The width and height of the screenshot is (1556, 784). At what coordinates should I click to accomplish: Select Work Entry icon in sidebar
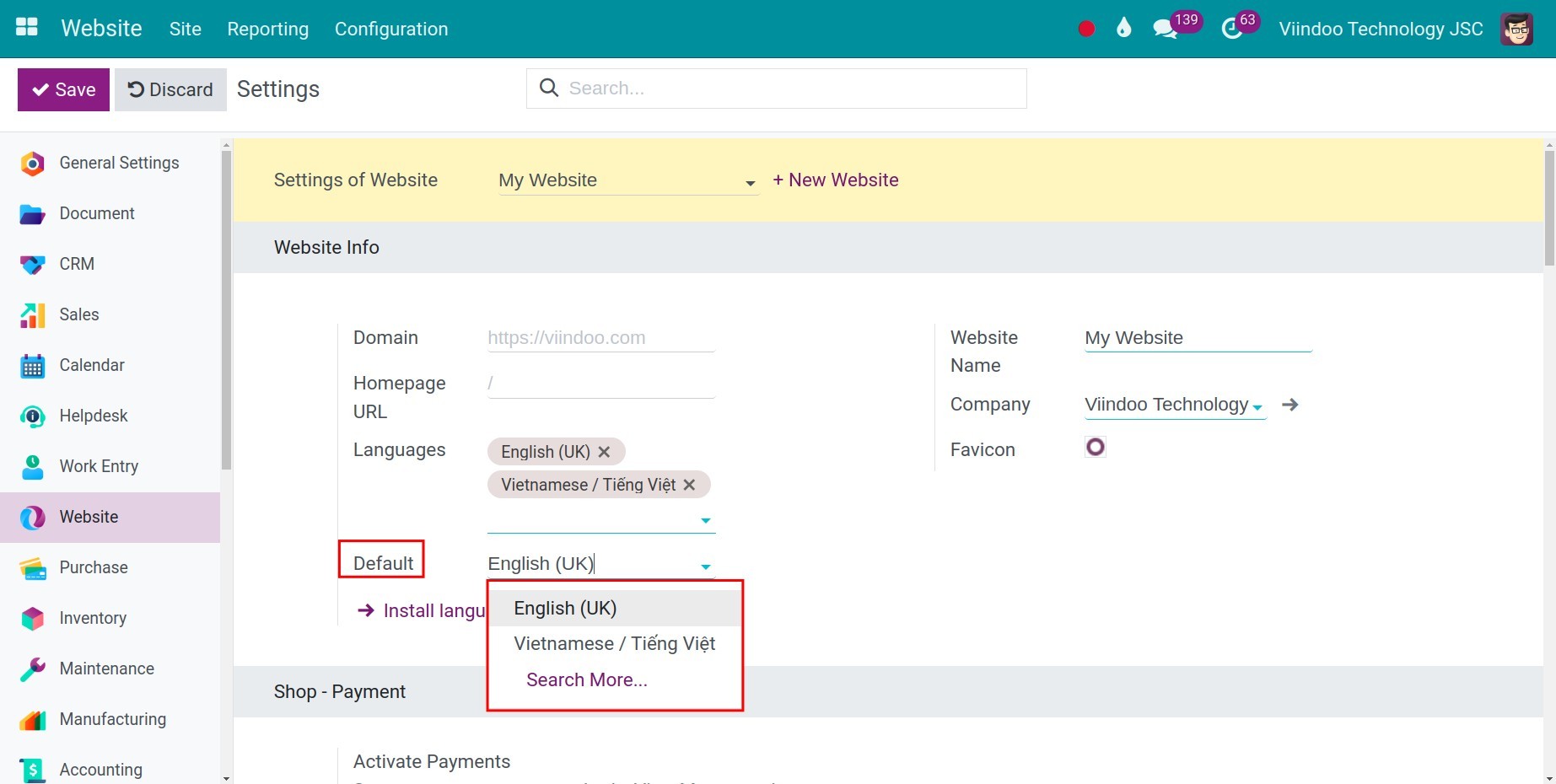32,466
